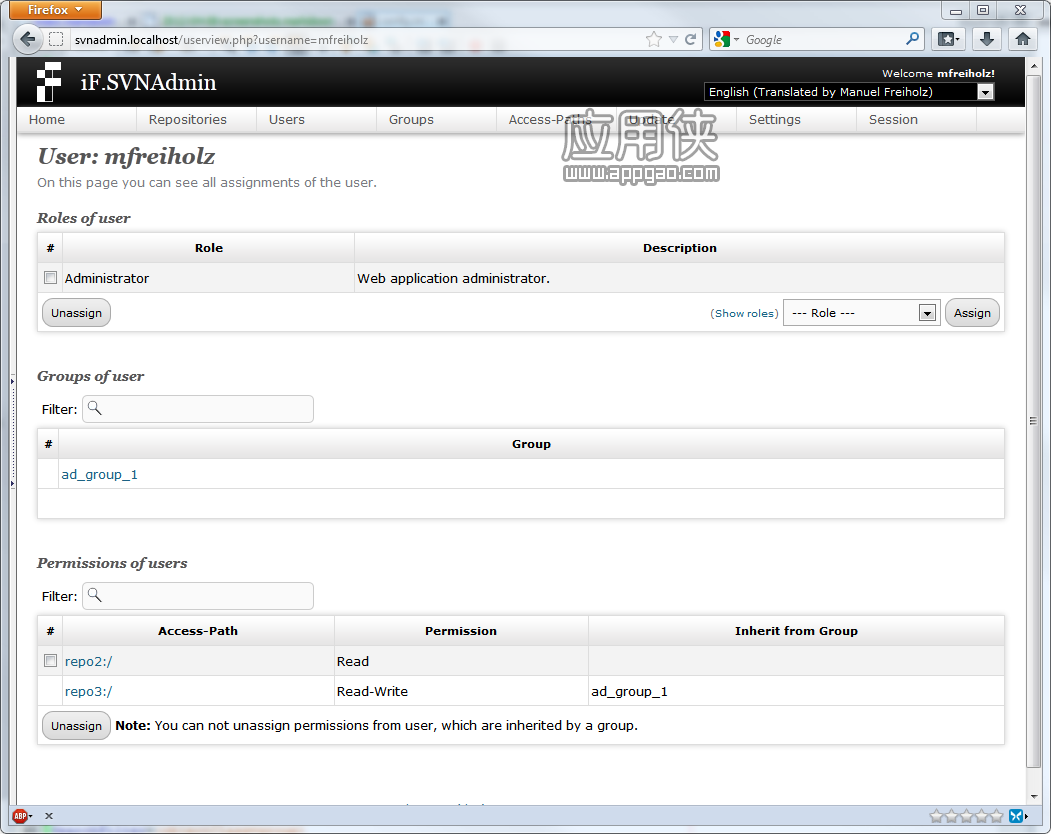Bookmark this page with the star icon

(x=654, y=40)
